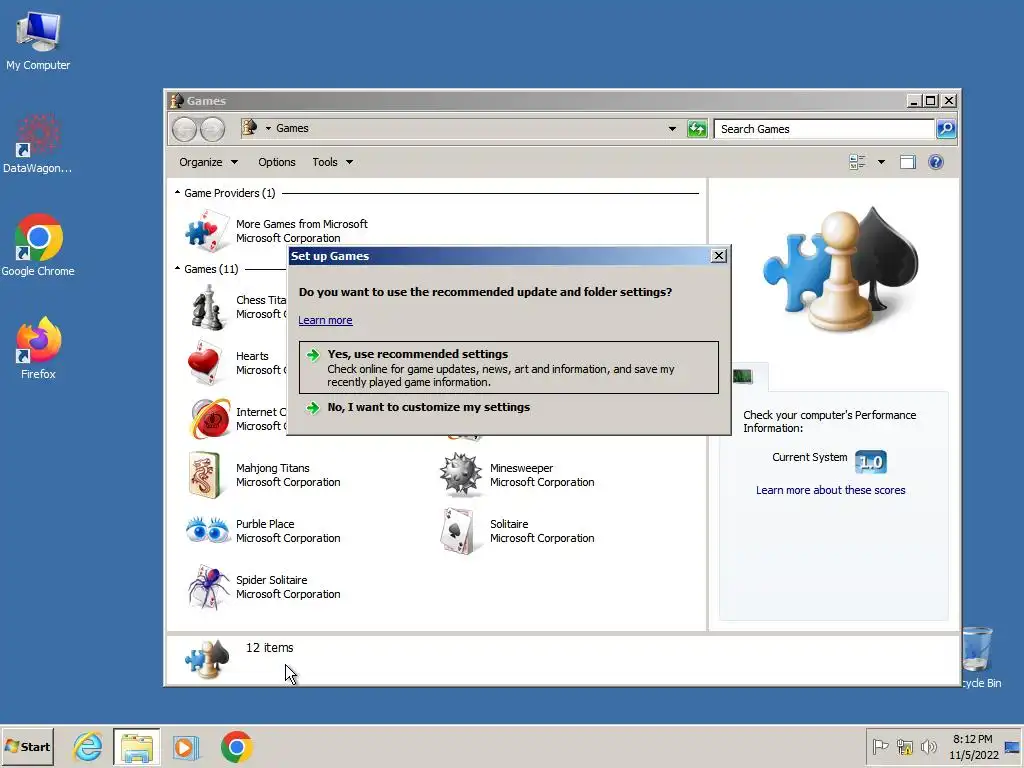The height and width of the screenshot is (768, 1024).
Task: Switch to File Explorer taskbar button
Action: point(136,746)
